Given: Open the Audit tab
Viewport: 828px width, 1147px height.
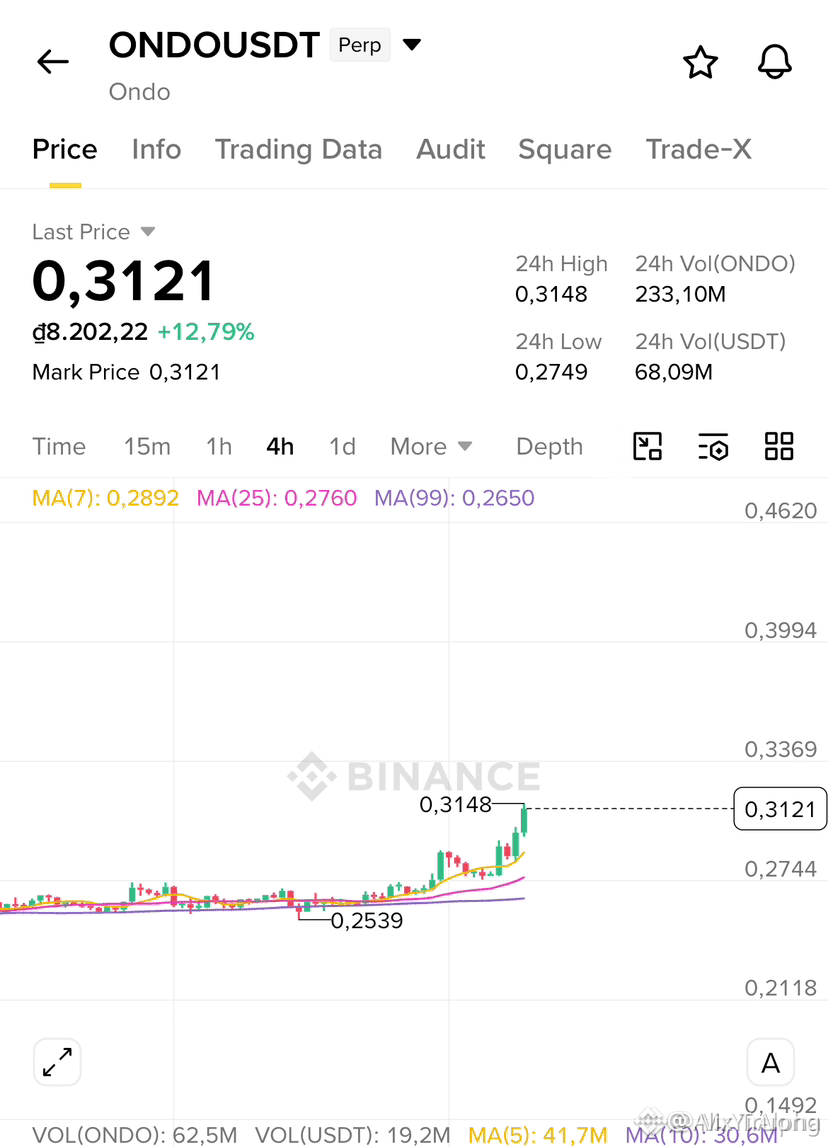Looking at the screenshot, I should (451, 149).
